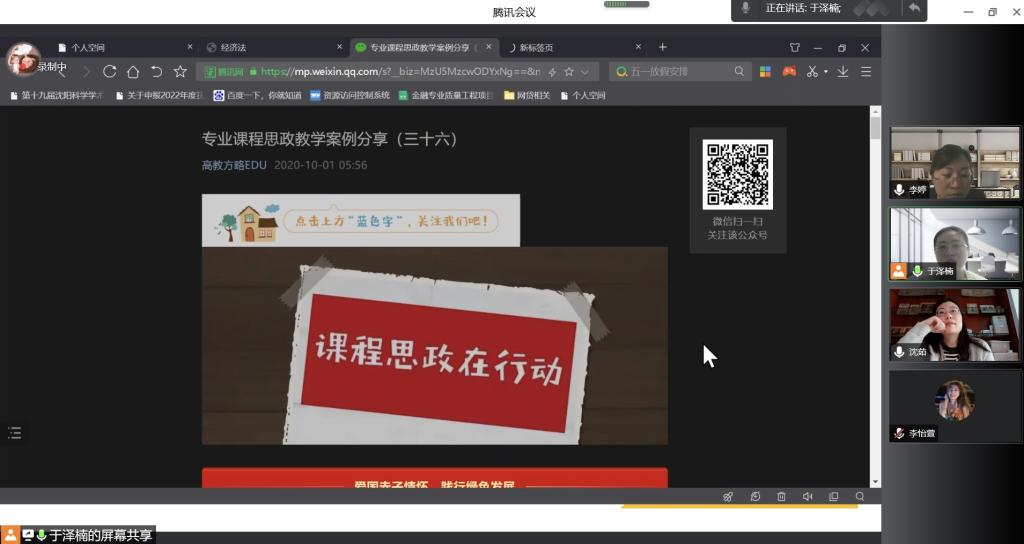1024x544 pixels.
Task: Open the page outline list icon at left edge
Action: (x=14, y=432)
